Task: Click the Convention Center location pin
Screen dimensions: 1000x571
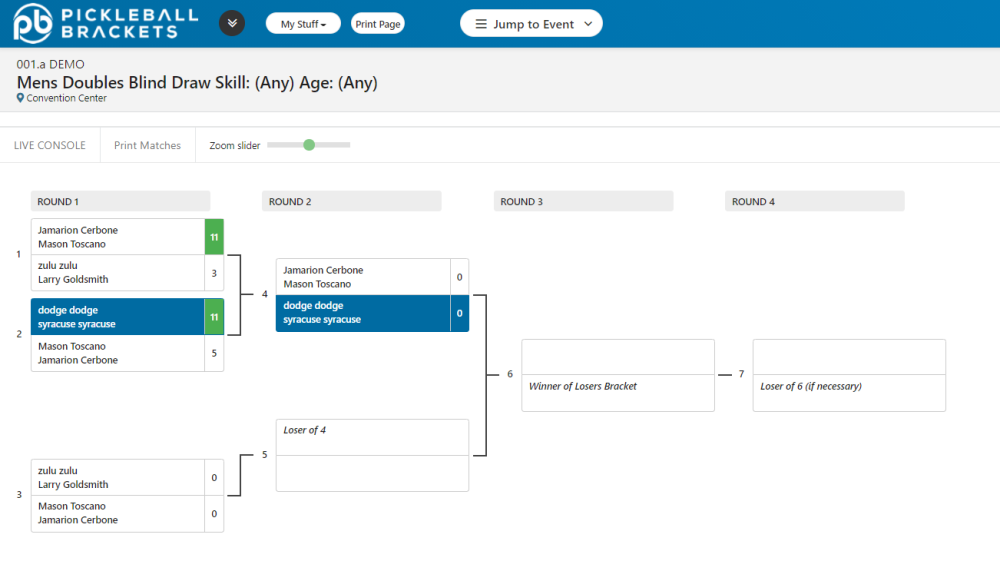Action: (21, 98)
